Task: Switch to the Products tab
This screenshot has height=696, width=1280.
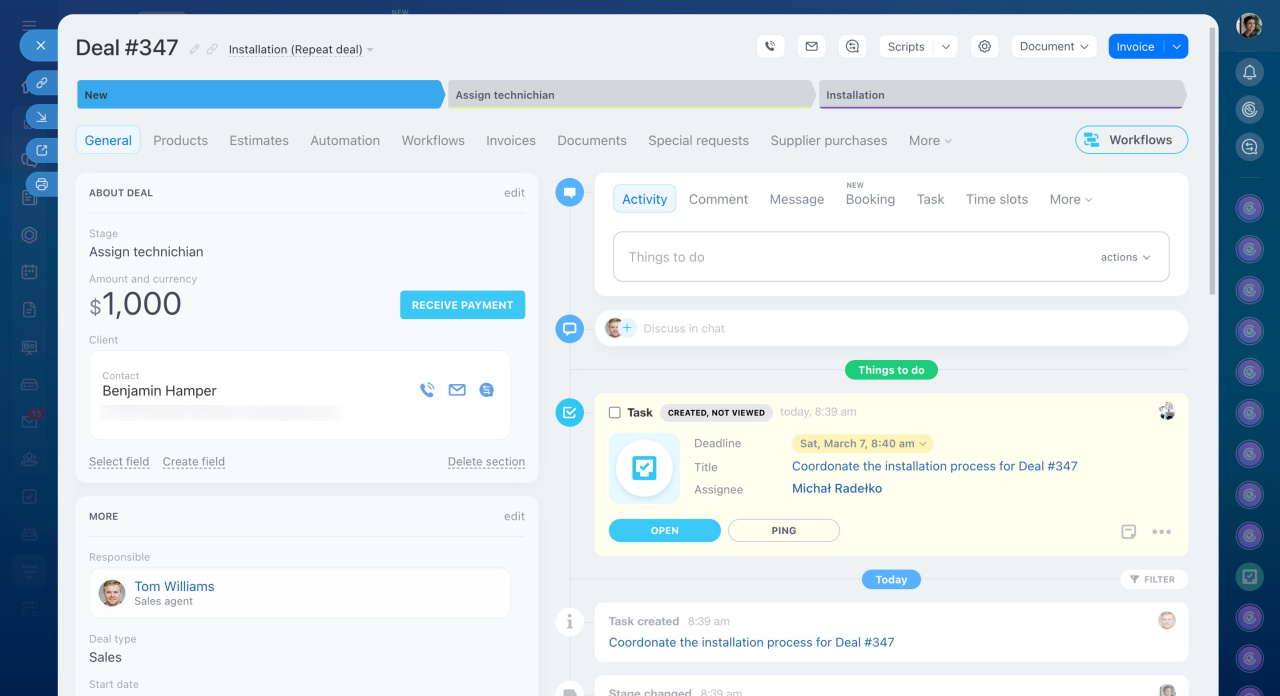Action: 180,140
